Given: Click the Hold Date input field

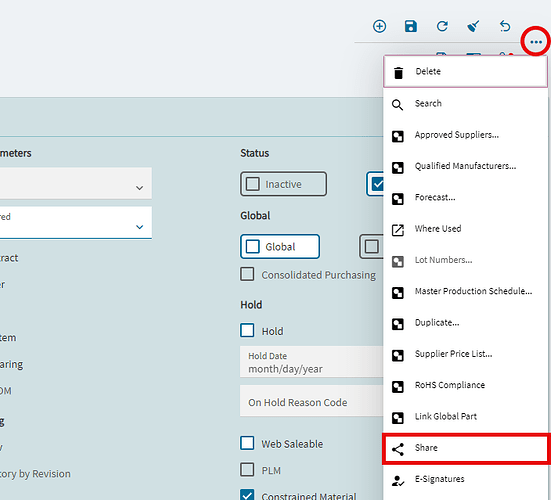Looking at the screenshot, I should coord(311,362).
